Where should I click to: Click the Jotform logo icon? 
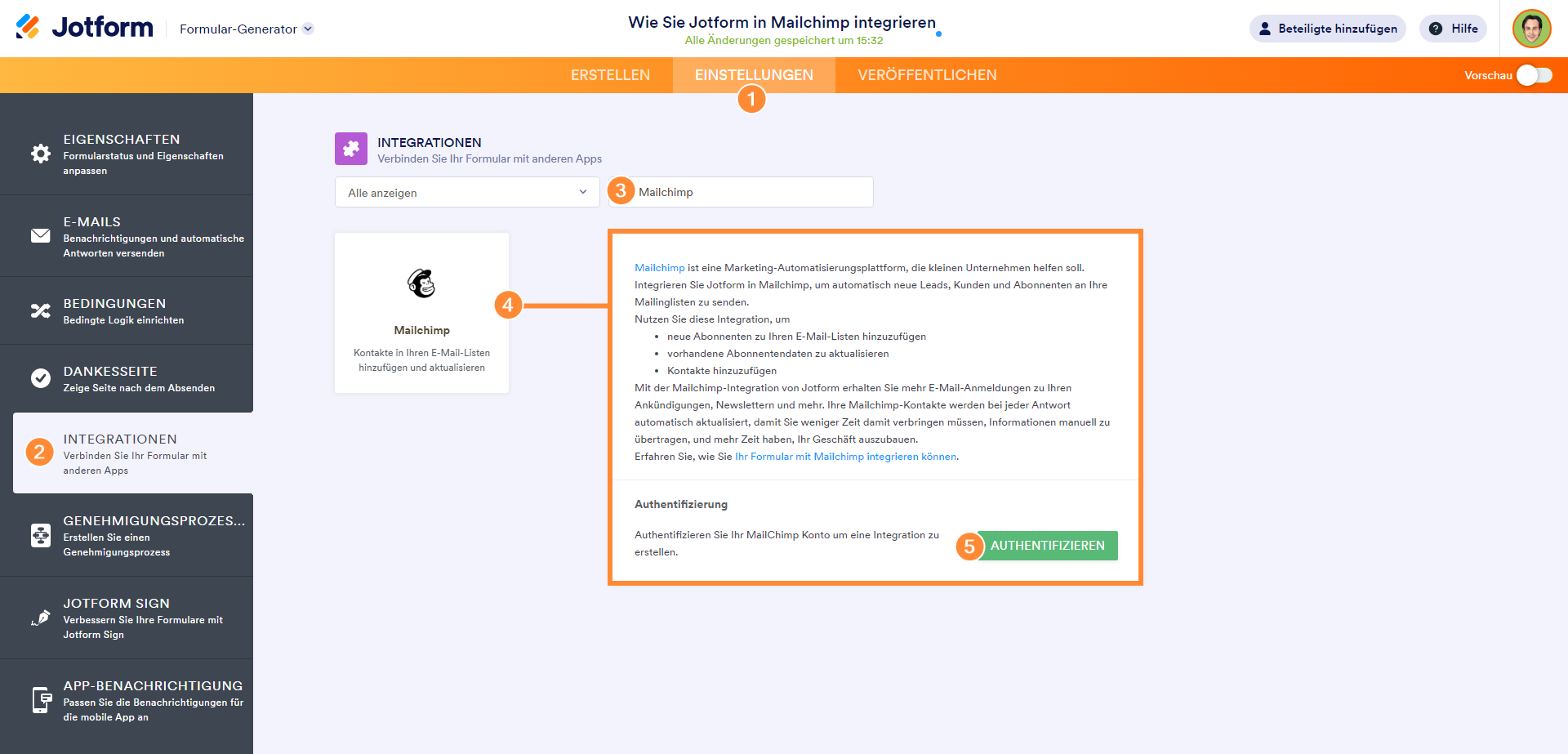click(28, 27)
